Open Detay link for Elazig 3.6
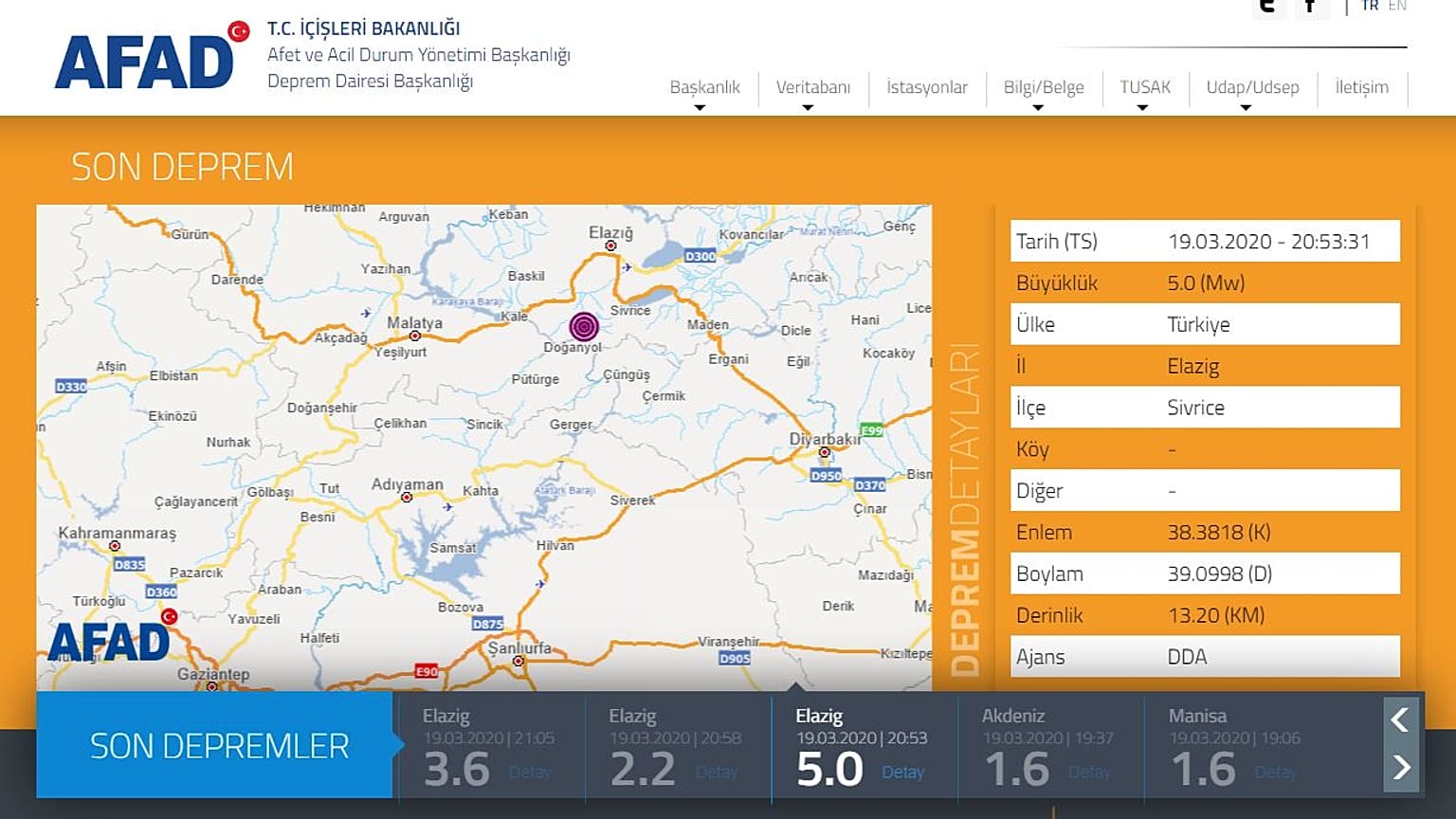 [x=530, y=773]
